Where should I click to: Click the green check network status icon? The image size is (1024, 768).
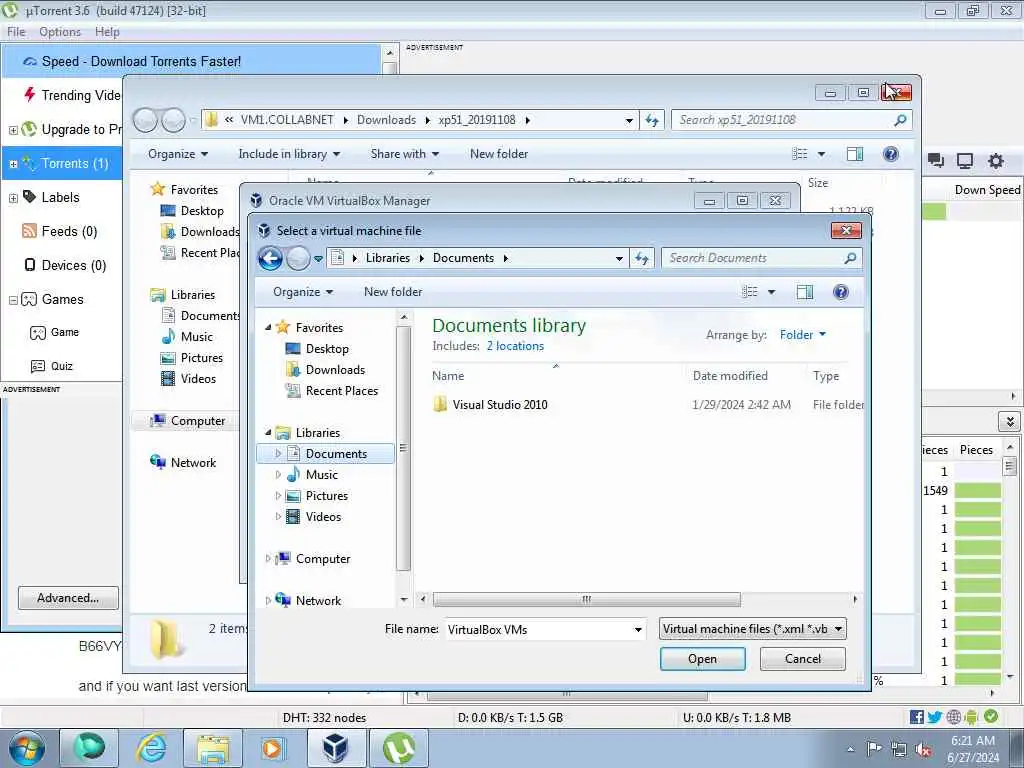point(991,716)
